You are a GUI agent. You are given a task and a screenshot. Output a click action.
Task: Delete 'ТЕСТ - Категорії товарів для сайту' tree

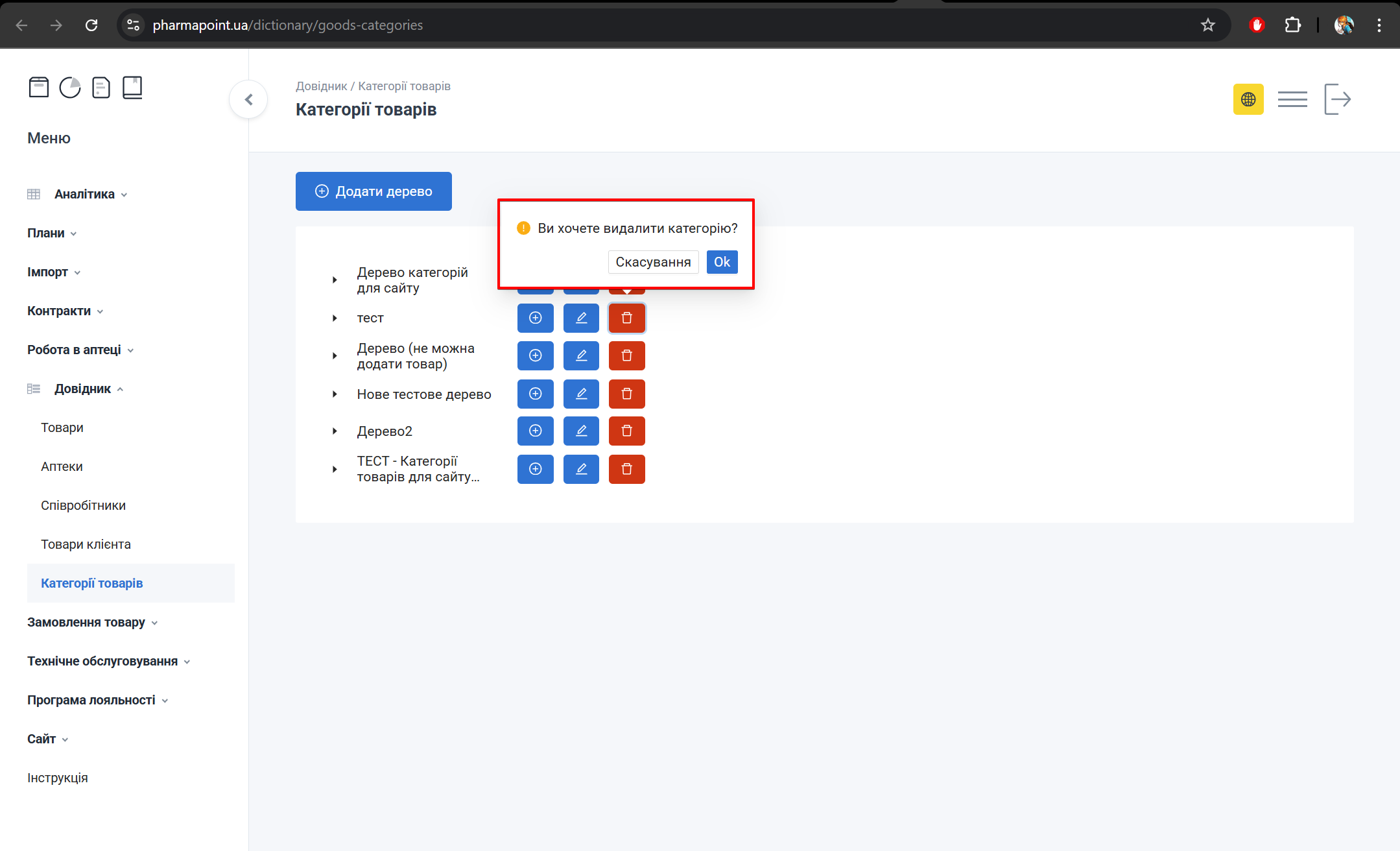(x=626, y=469)
